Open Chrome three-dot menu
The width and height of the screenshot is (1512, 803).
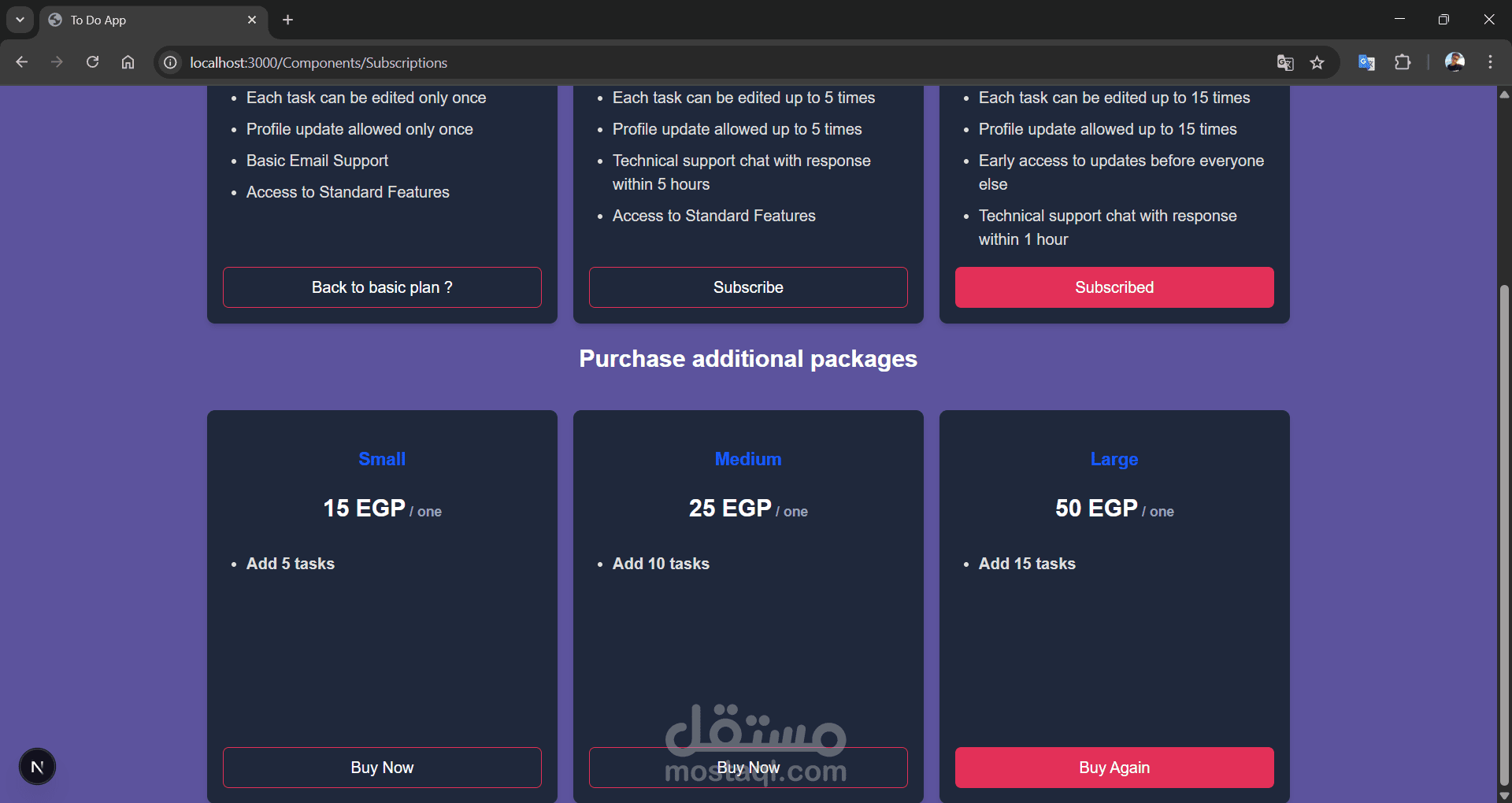point(1490,62)
